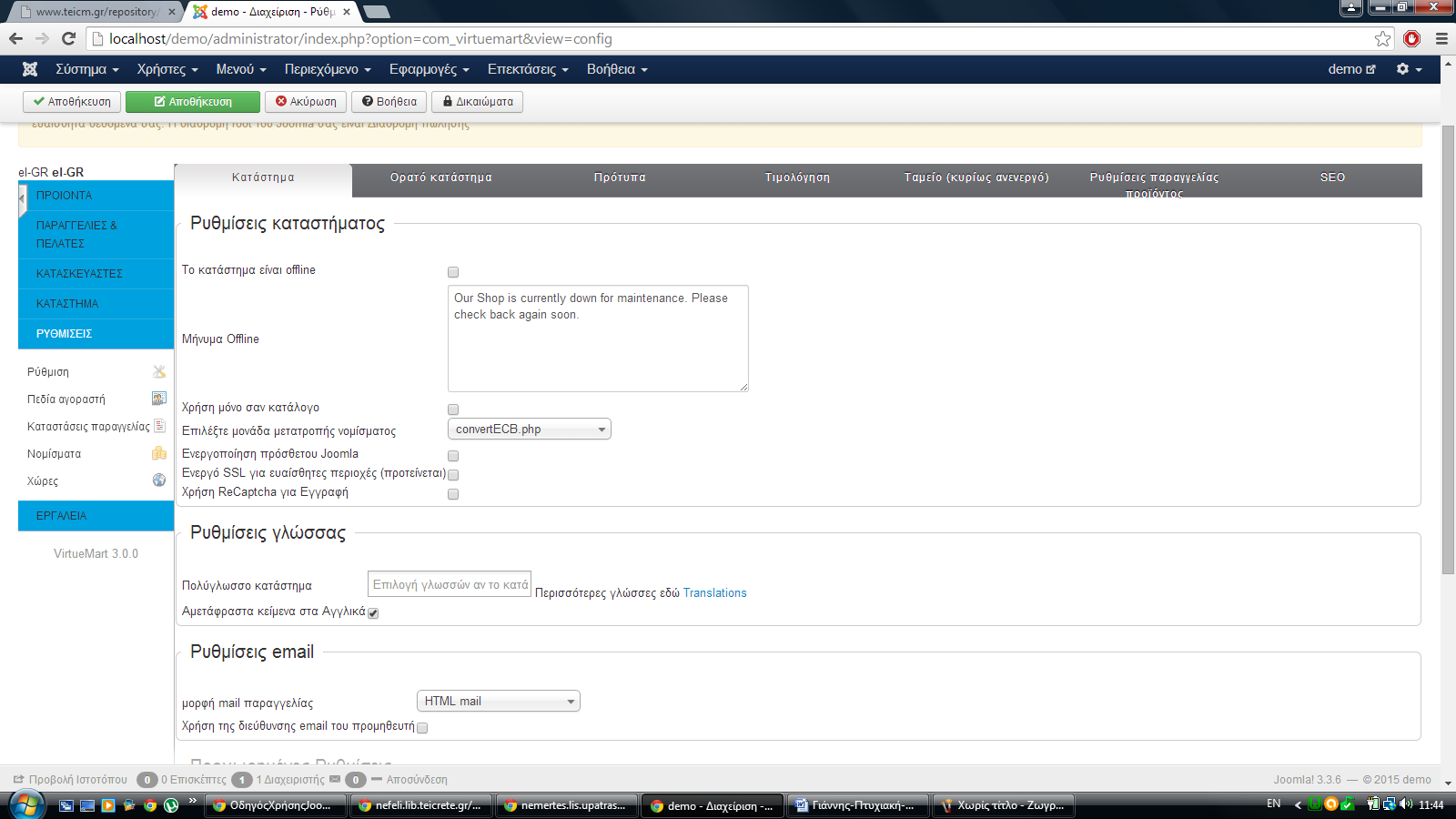Expand the Περιεχόμενο menu
The image size is (1456, 819).
point(328,69)
